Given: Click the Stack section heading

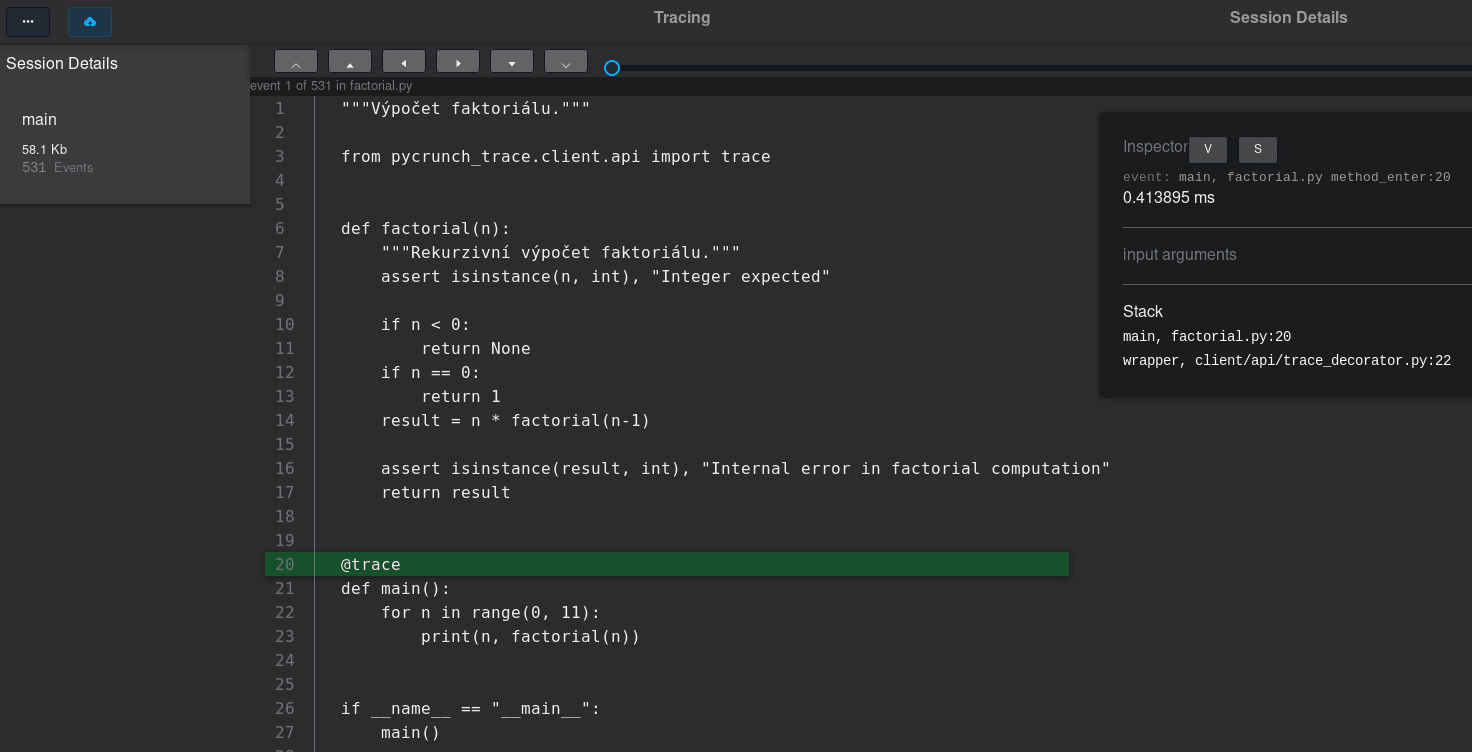Looking at the screenshot, I should click(1143, 312).
